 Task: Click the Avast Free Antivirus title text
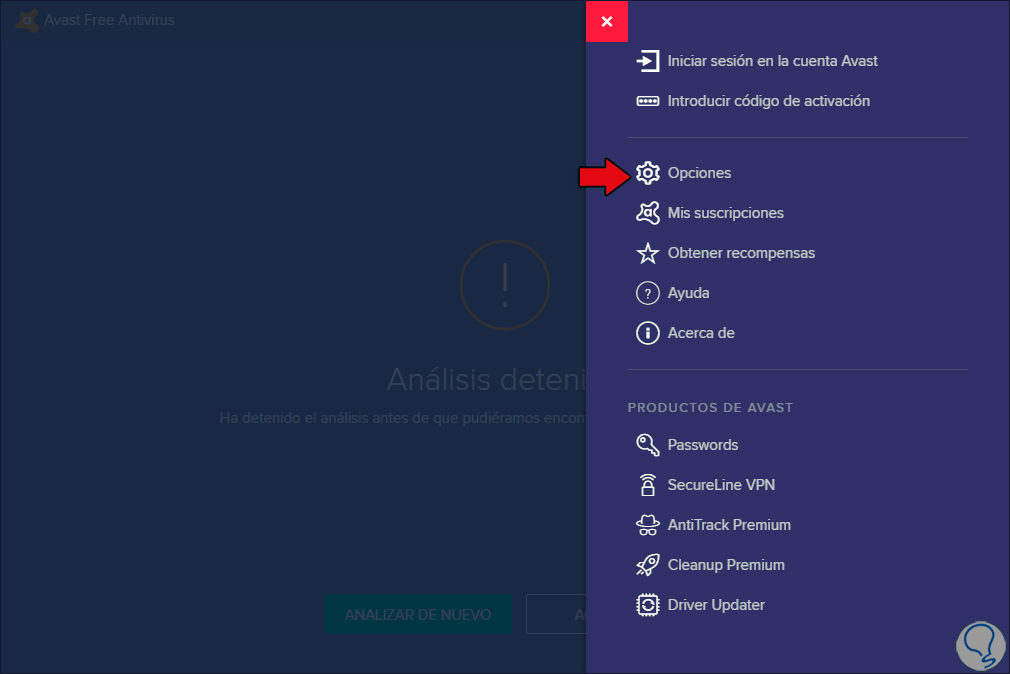(x=110, y=20)
